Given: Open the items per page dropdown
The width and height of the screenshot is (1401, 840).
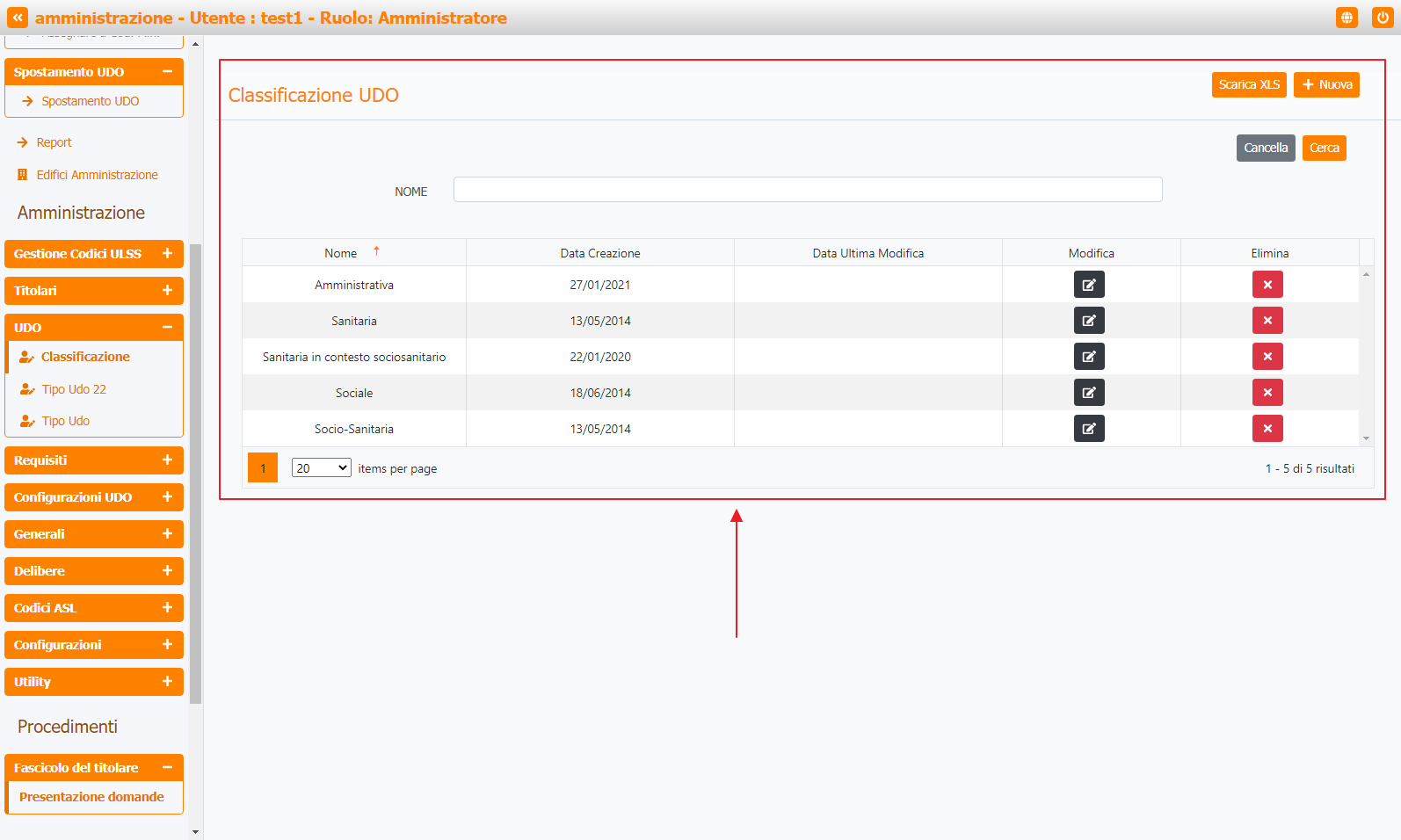Looking at the screenshot, I should click(321, 468).
